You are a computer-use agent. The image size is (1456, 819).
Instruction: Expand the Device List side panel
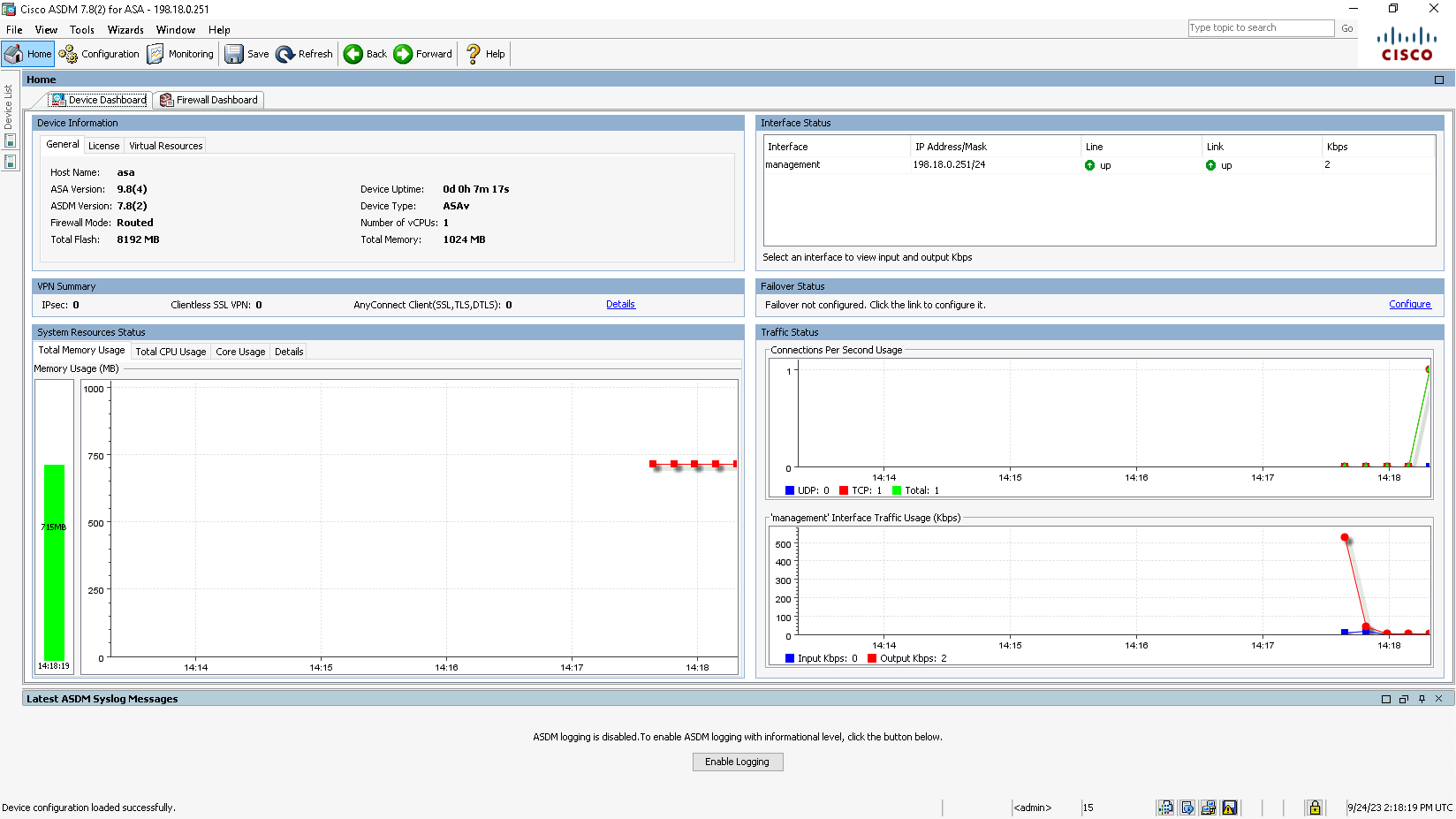(x=8, y=106)
